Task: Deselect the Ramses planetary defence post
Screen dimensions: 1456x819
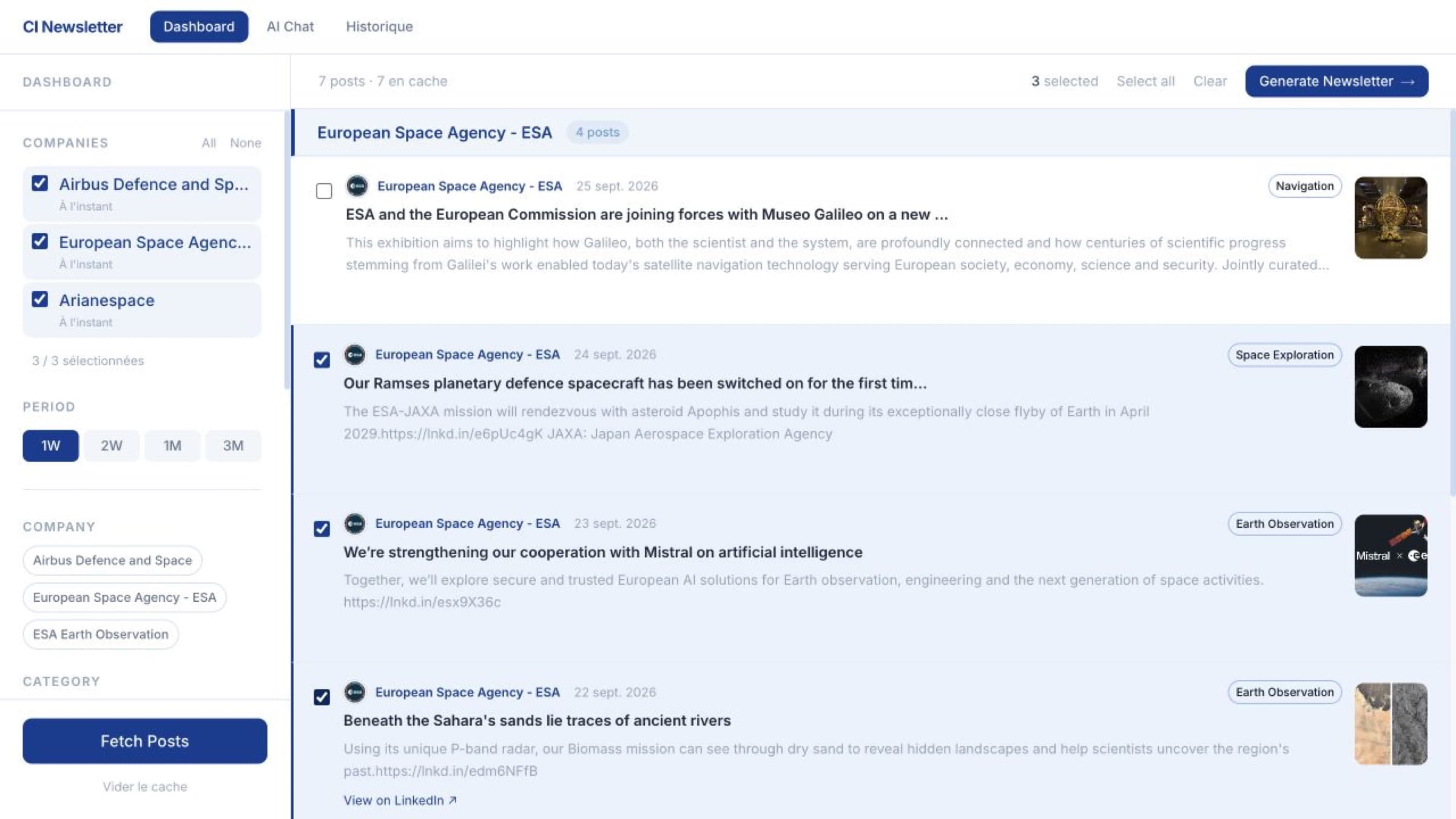Action: 322,360
